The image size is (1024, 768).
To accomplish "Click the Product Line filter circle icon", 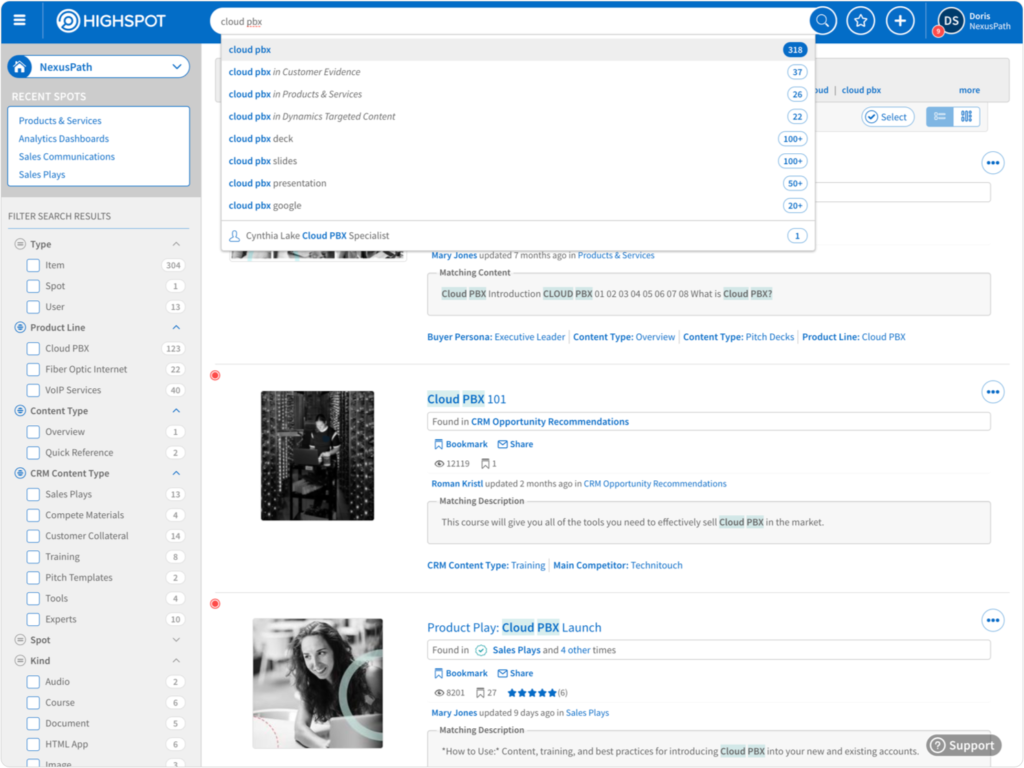I will 20,327.
